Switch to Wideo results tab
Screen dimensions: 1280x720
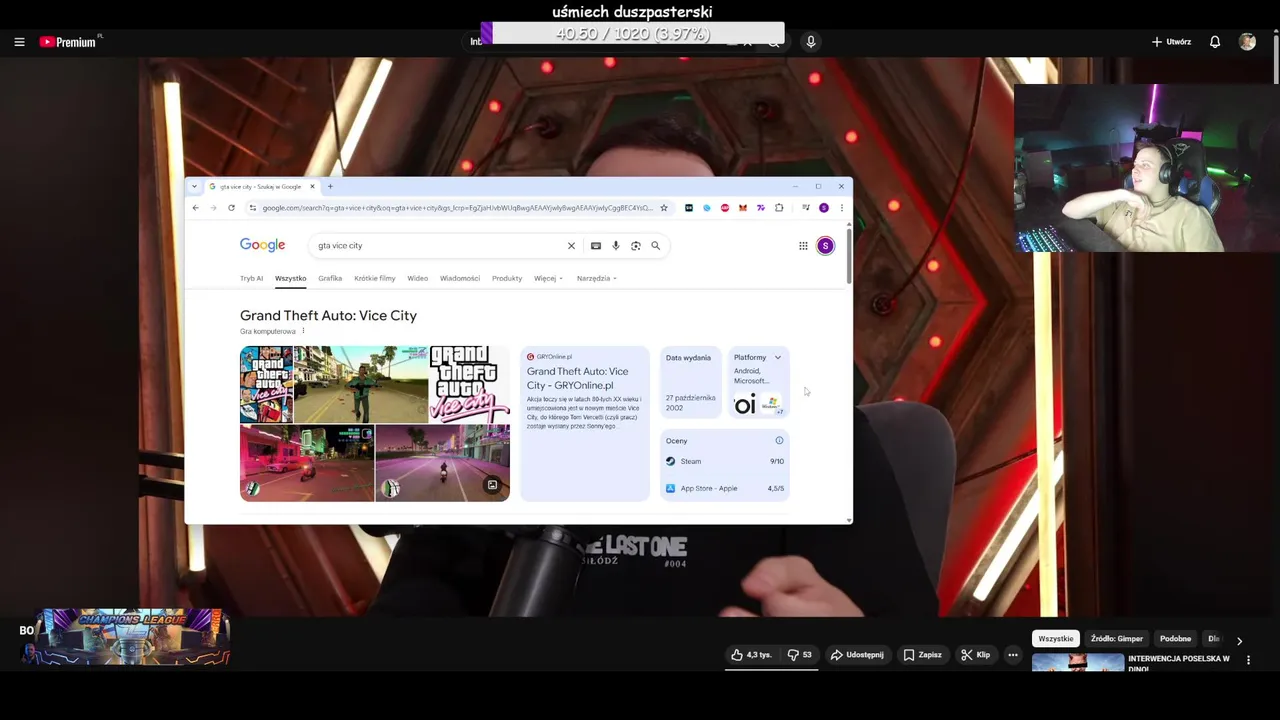pos(418,278)
